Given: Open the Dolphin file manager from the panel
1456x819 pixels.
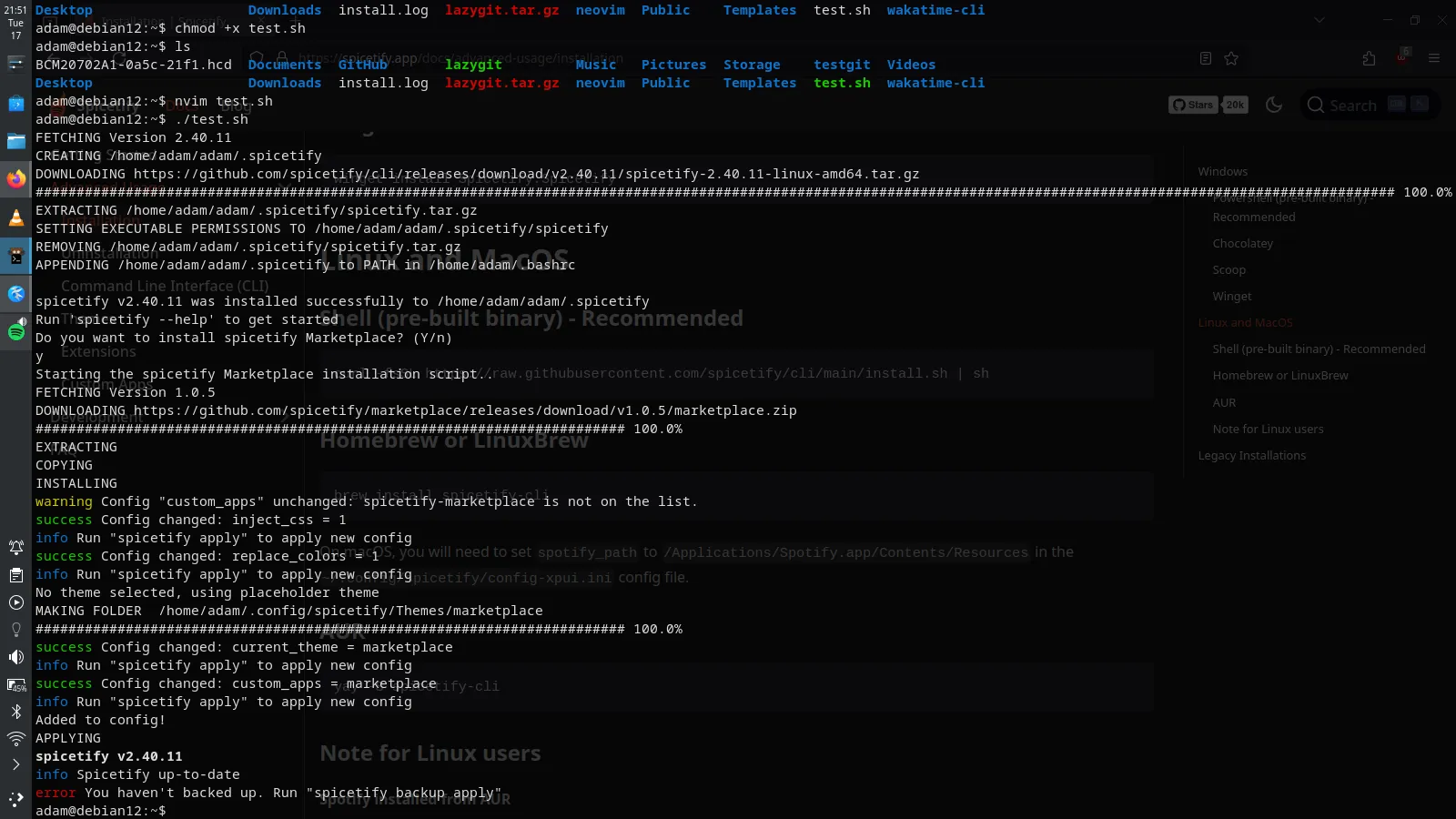Looking at the screenshot, I should (15, 141).
